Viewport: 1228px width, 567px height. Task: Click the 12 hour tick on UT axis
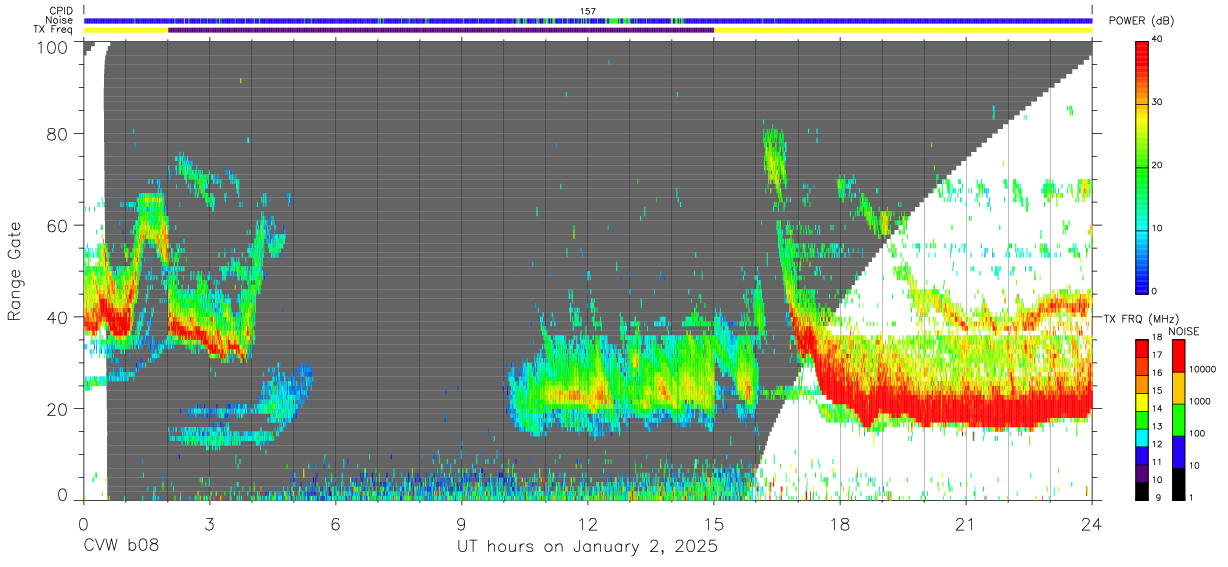point(588,523)
